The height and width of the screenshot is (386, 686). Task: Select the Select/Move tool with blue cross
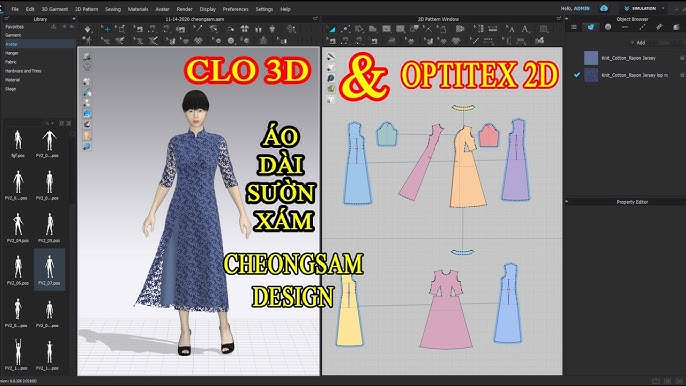tap(106, 29)
